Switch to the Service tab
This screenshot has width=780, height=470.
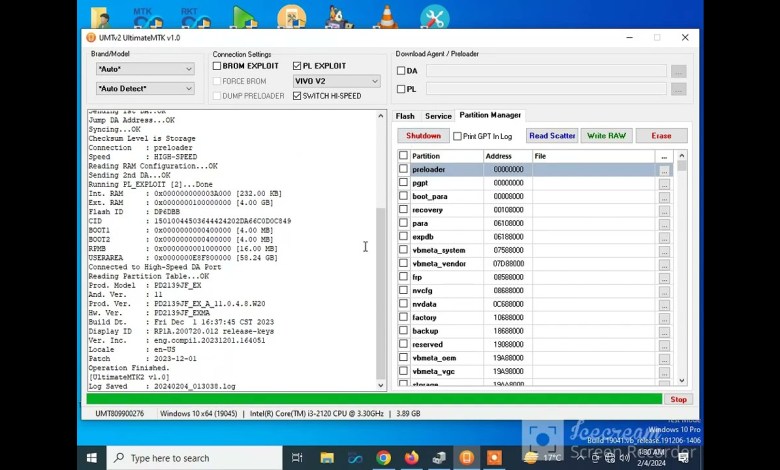(438, 116)
